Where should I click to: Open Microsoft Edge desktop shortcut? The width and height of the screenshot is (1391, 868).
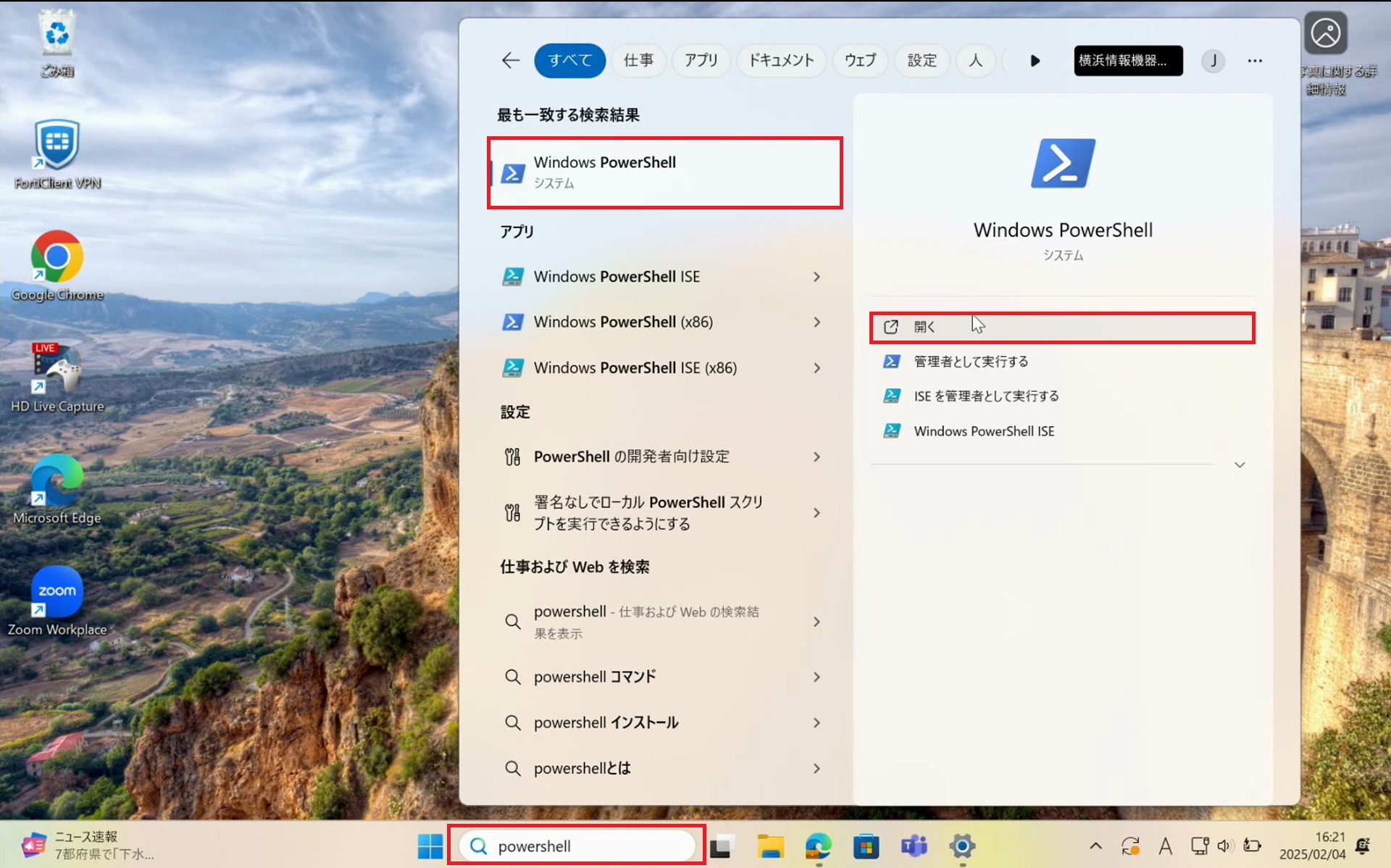click(57, 489)
